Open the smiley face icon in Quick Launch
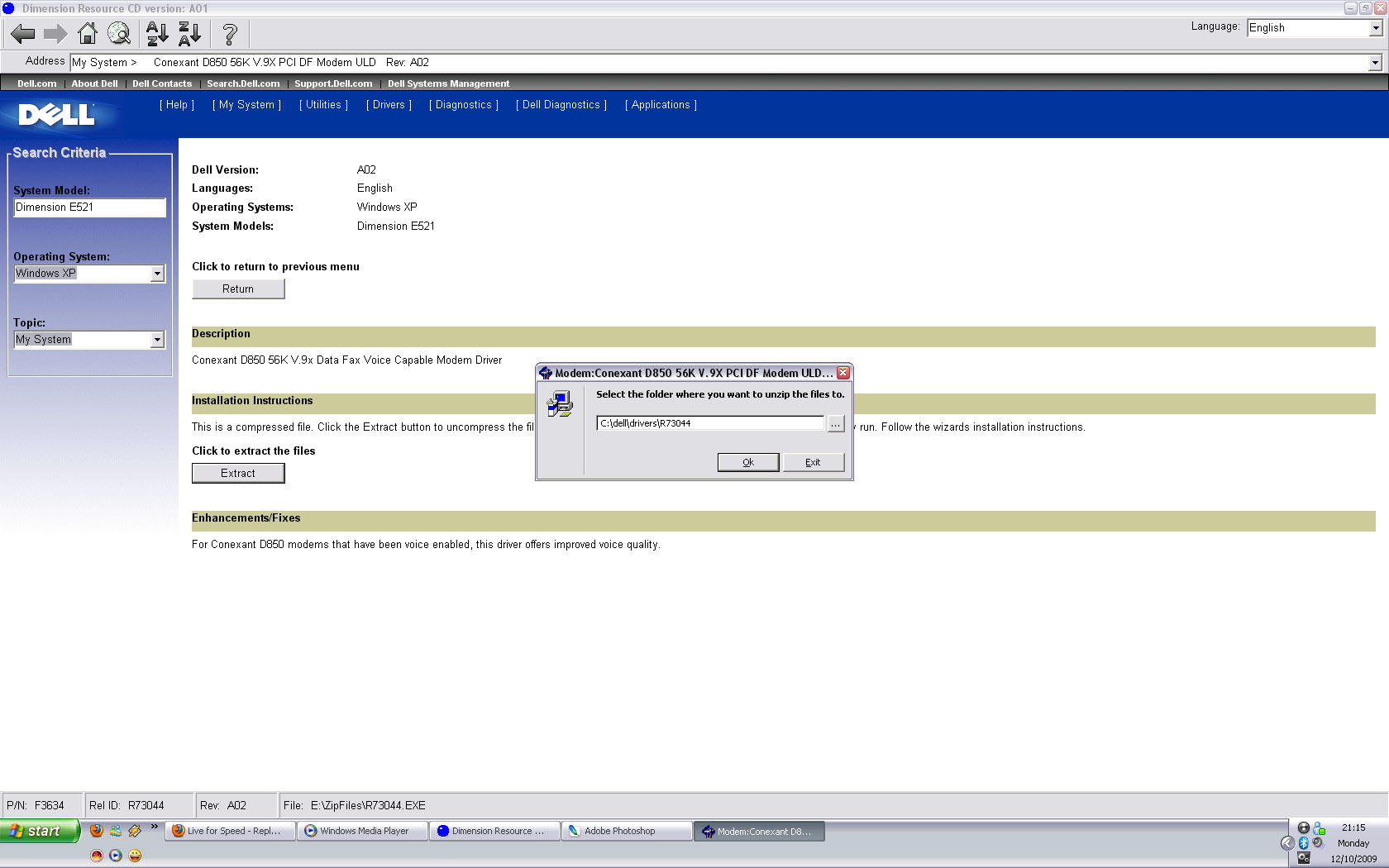The height and width of the screenshot is (868, 1389). click(135, 856)
